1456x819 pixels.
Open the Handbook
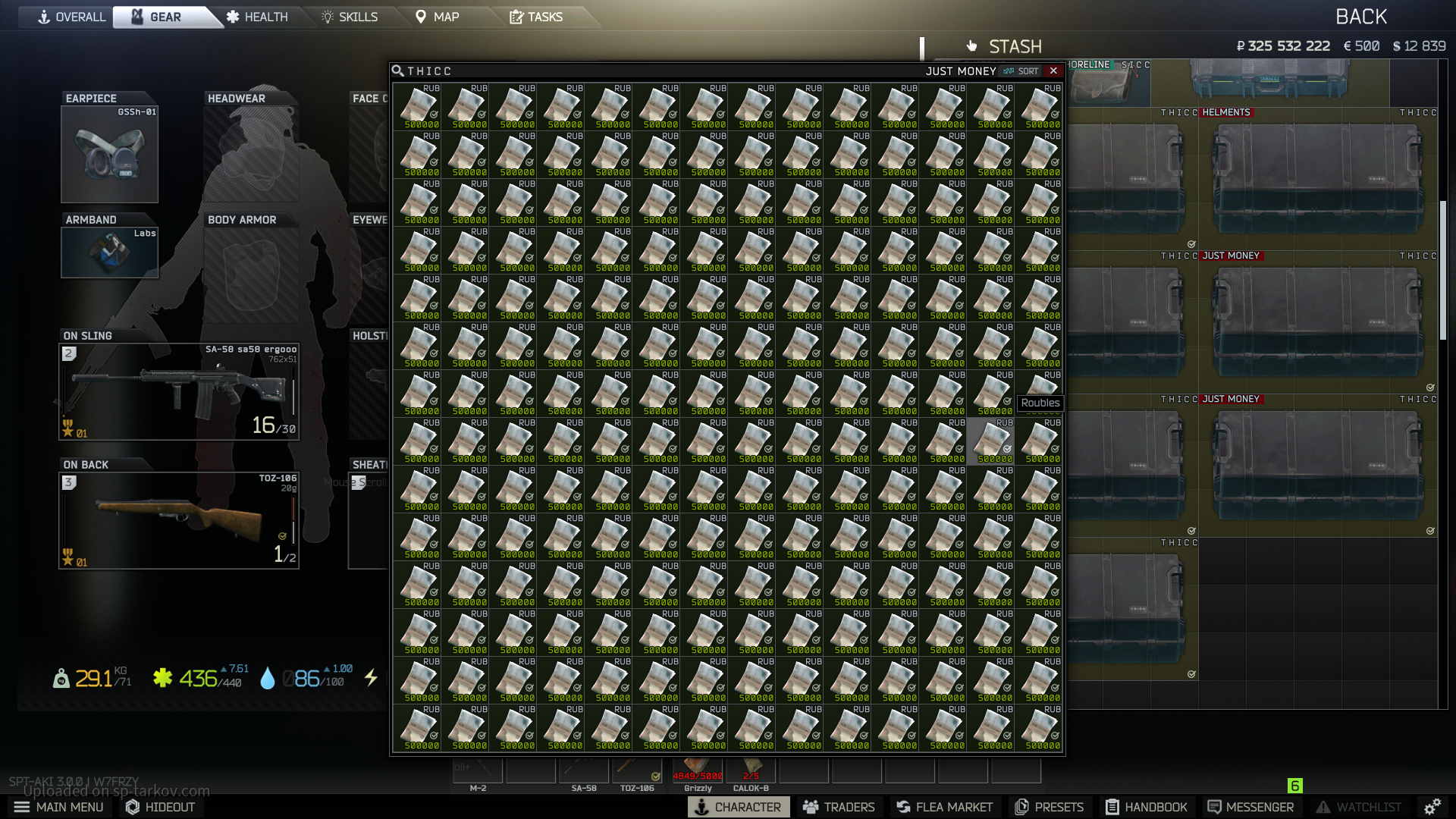(1146, 807)
